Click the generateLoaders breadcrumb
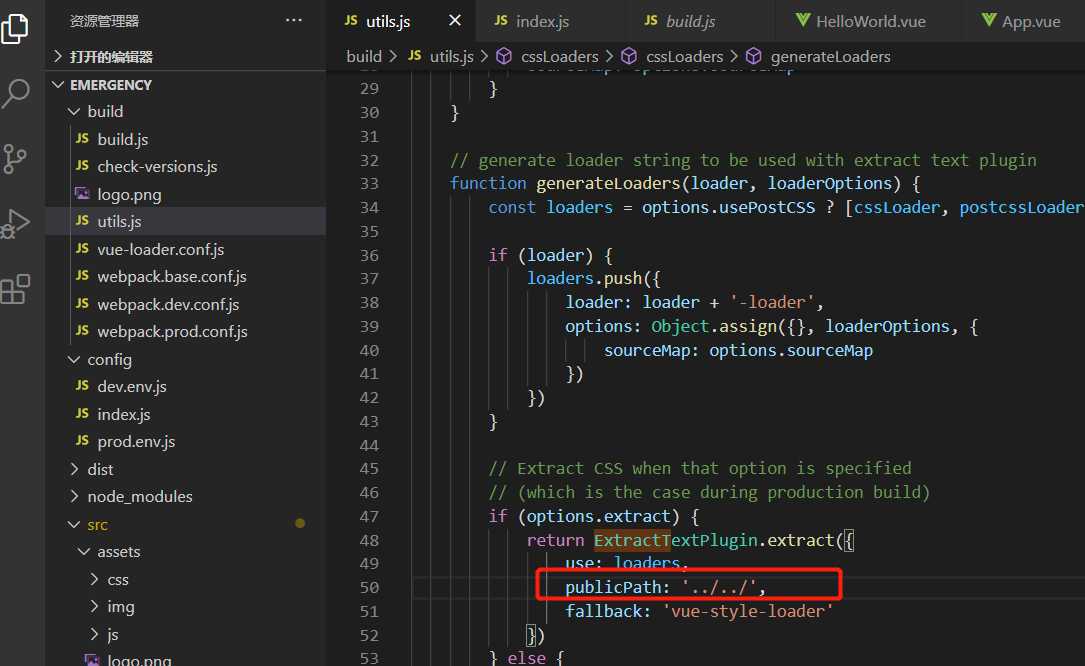Screen dimensions: 1085x666 pyautogui.click(x=818, y=57)
